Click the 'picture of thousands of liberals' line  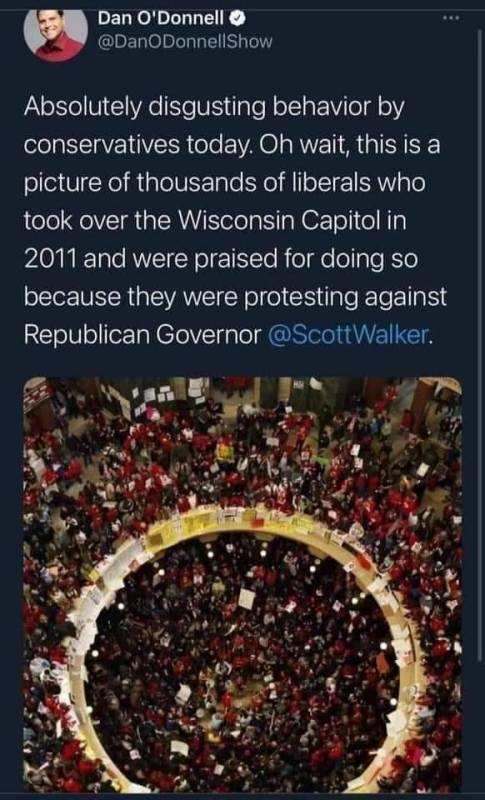coord(224,183)
